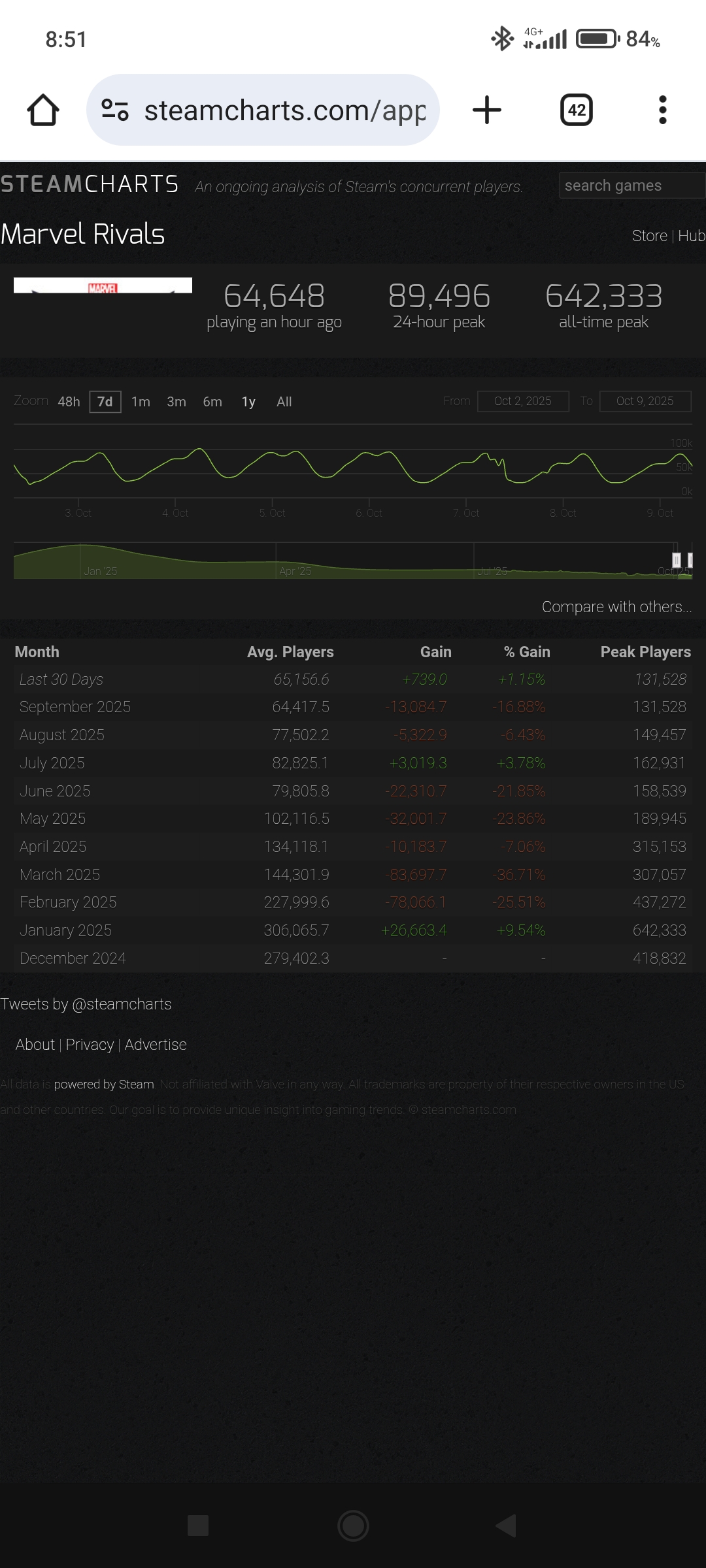Click the % Gain column header
This screenshot has height=1568, width=706.
(527, 652)
